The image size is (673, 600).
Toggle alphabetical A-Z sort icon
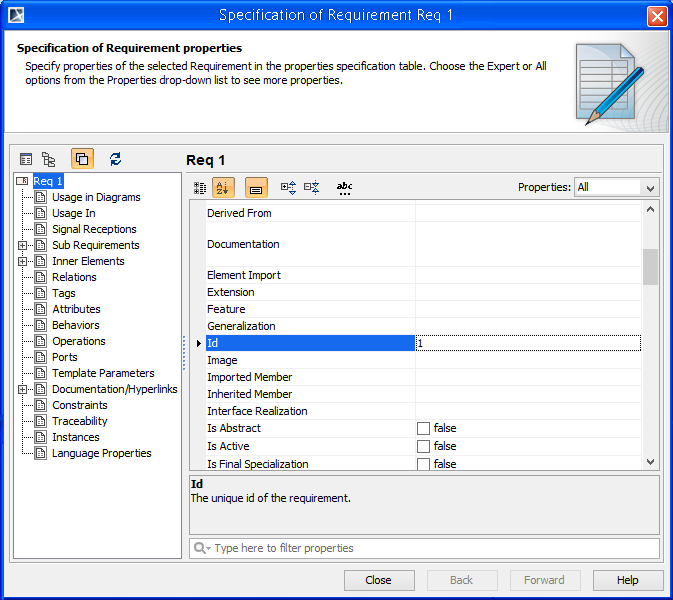(223, 187)
